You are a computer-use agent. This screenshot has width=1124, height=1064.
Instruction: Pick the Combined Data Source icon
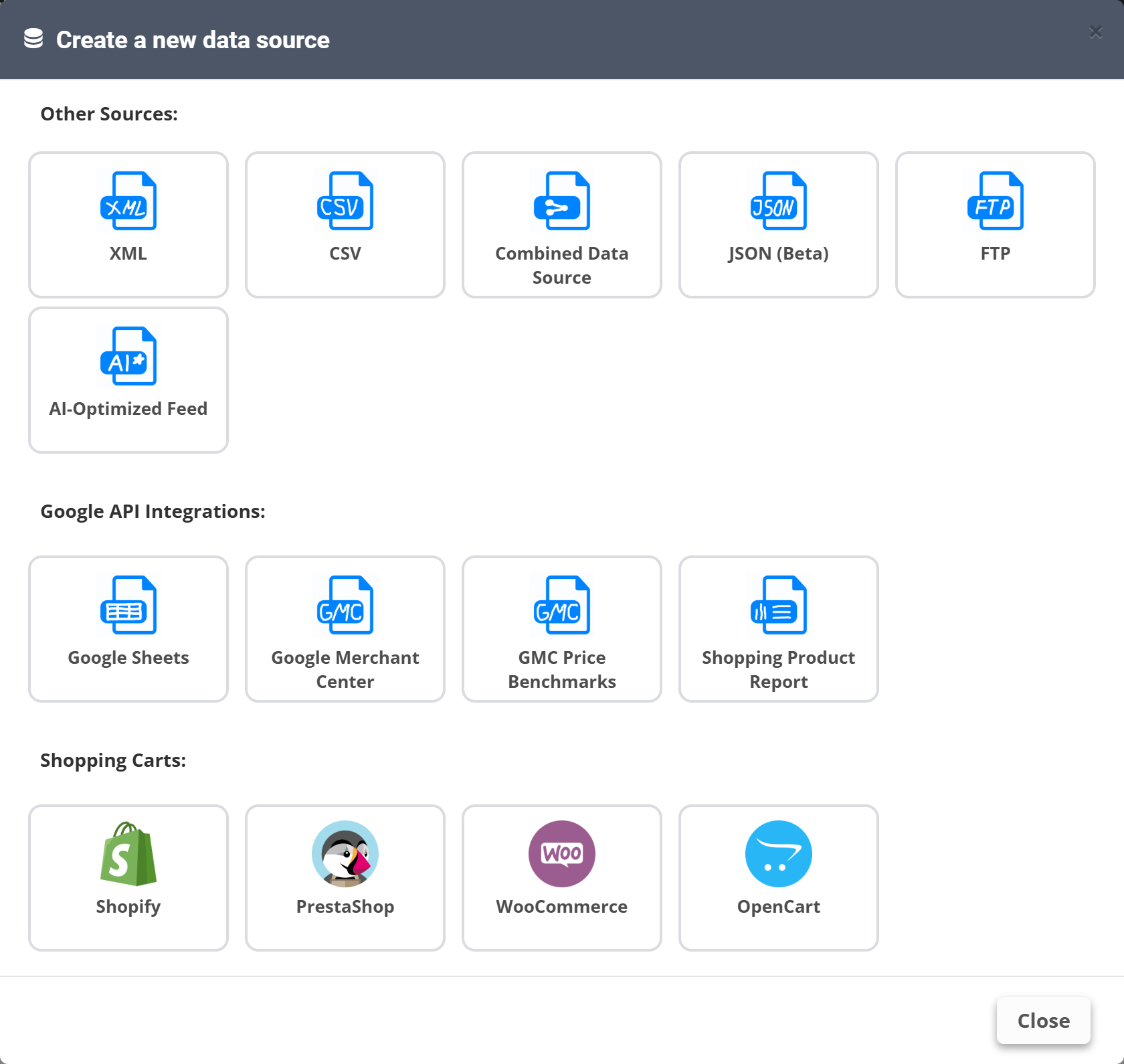coord(562,201)
